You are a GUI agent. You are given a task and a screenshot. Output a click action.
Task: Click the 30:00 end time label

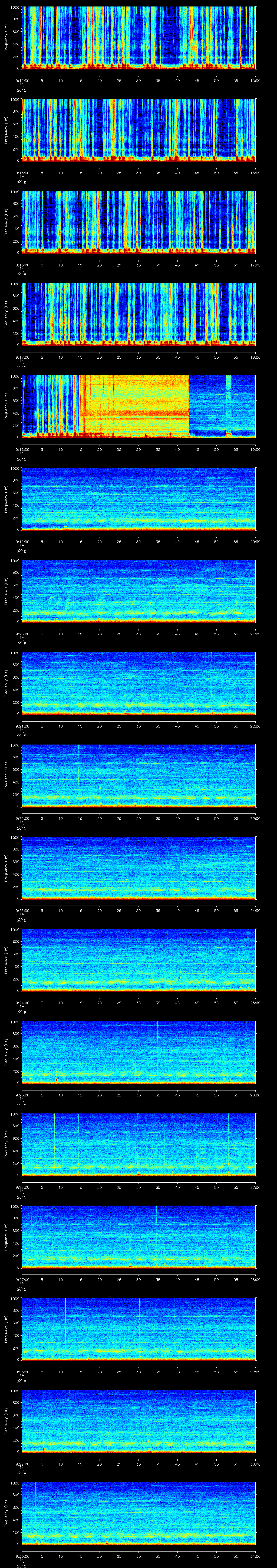click(256, 1464)
